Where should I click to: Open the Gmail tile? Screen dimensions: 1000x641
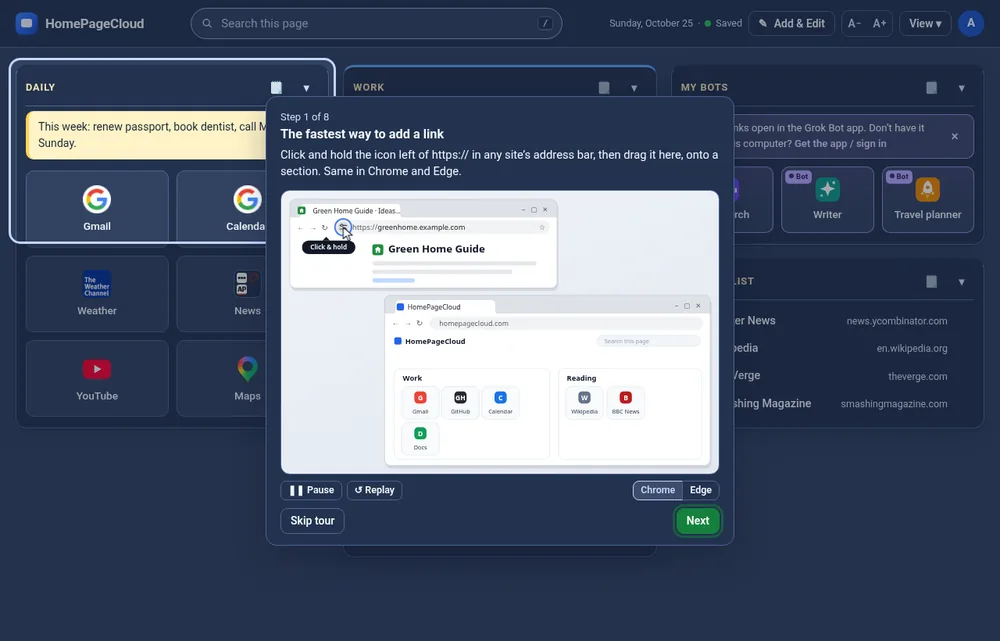(x=97, y=208)
